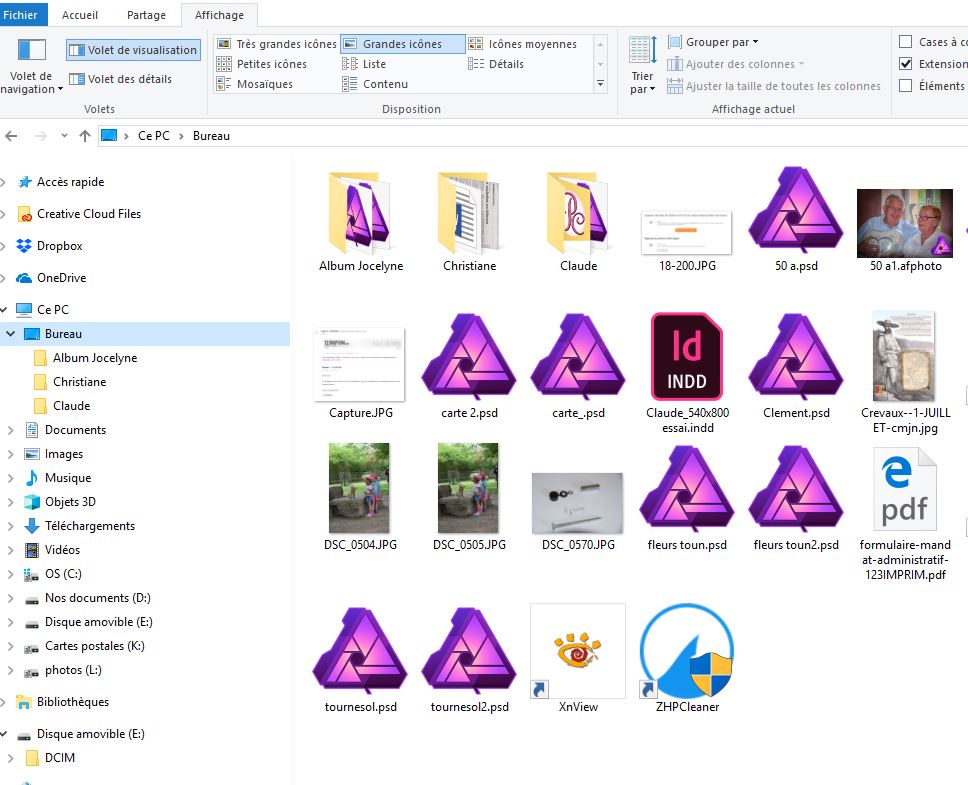Select the DSC_0504.JPG photo
Viewport: 968px width, 785px height.
click(x=359, y=488)
